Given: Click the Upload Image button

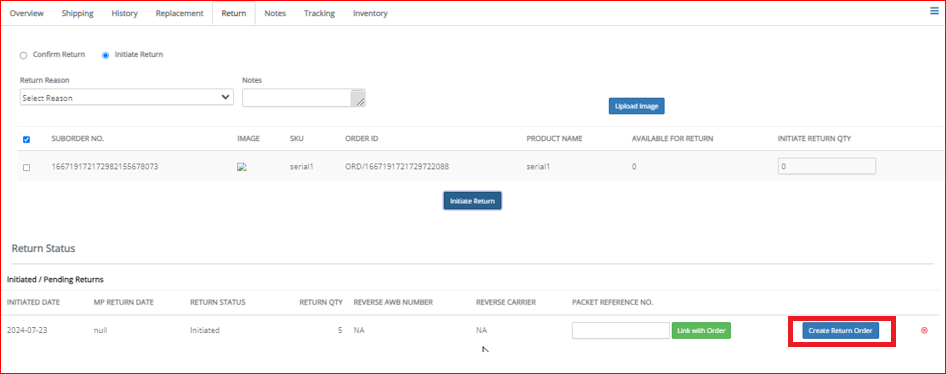Looking at the screenshot, I should (x=636, y=106).
